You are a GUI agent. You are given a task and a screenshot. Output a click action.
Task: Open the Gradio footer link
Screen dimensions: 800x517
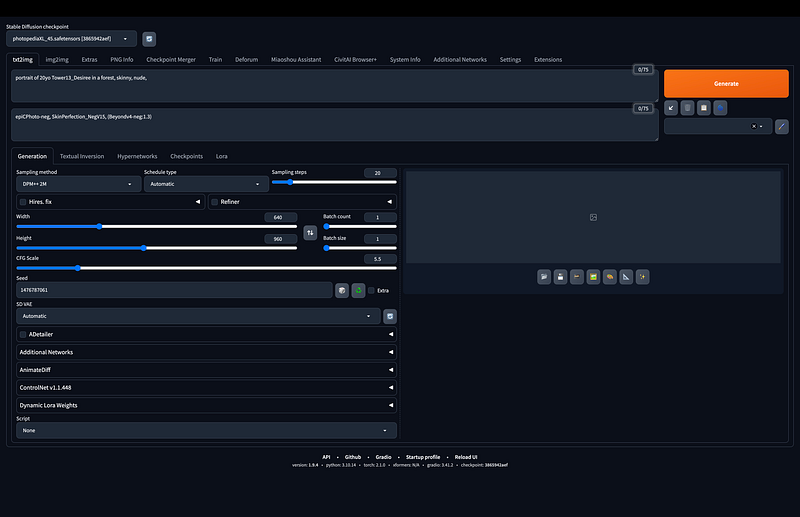[383, 457]
